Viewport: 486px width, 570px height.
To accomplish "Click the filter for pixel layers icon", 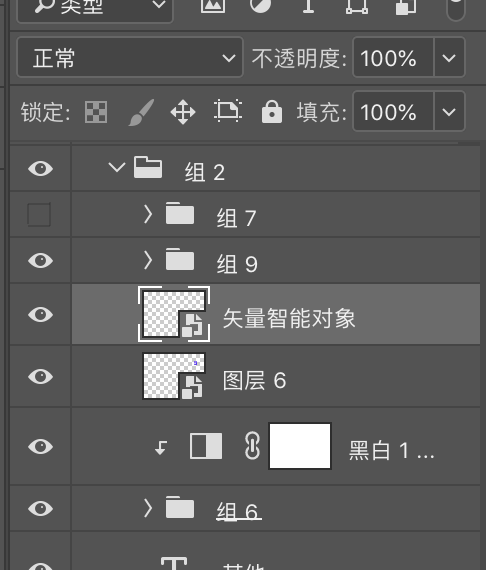I will pos(213,5).
